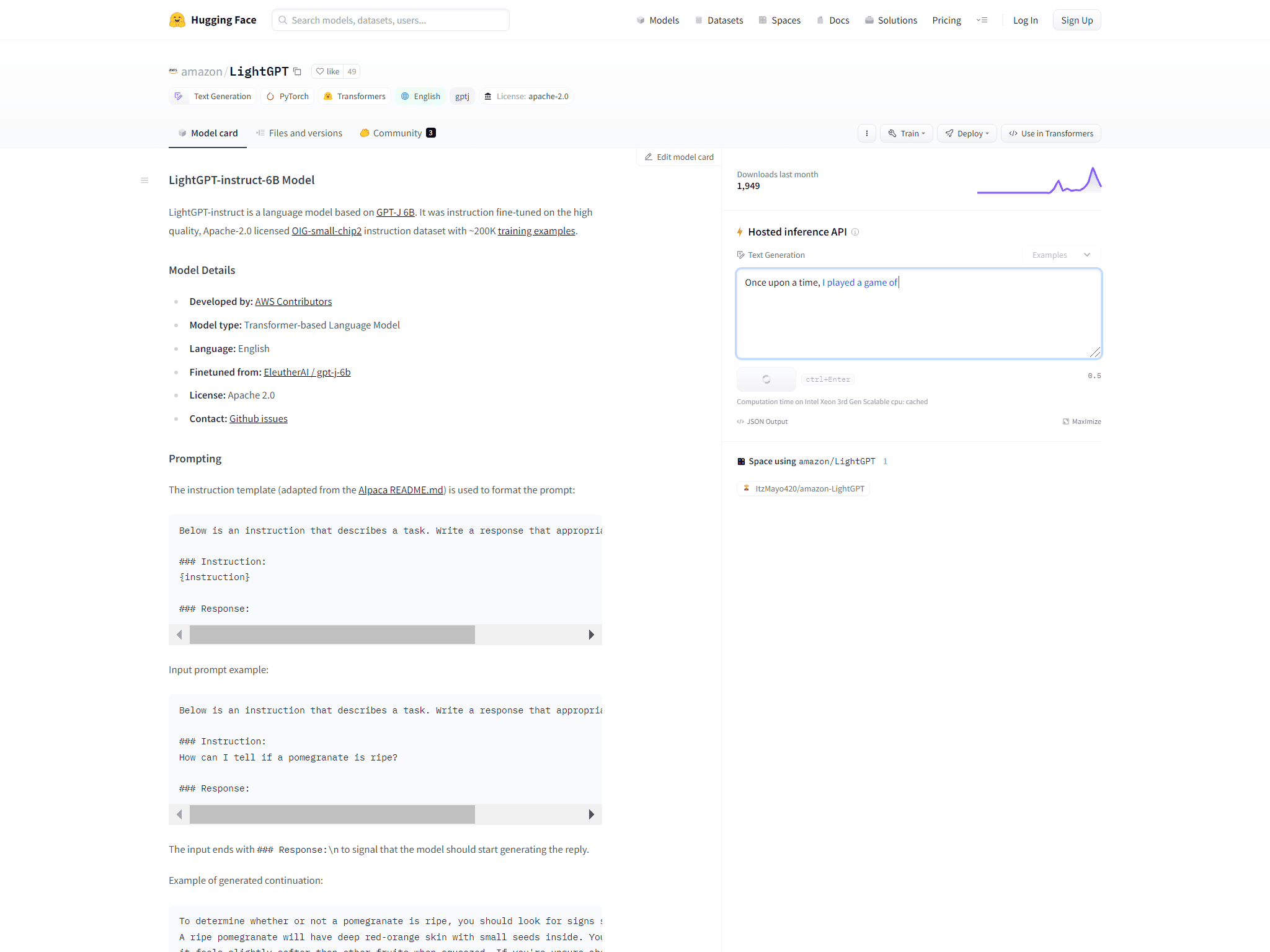This screenshot has width=1270, height=952.
Task: Open the table of contents menu icon
Action: [144, 180]
